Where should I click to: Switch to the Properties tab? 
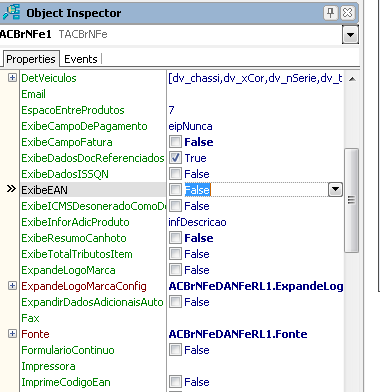[x=31, y=59]
